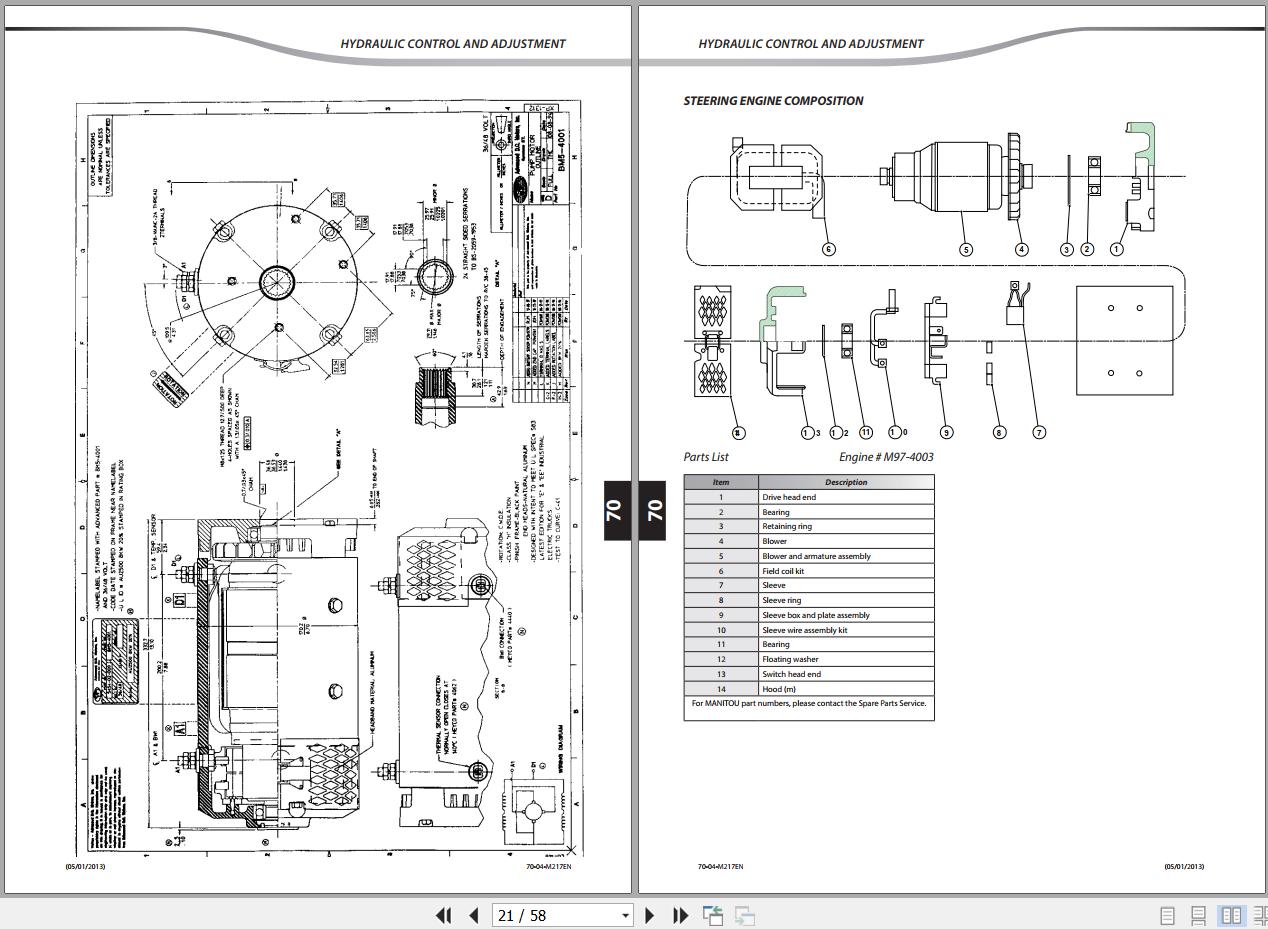The image size is (1268, 929).
Task: Click callout number 9 in the diagram
Action: point(946,432)
